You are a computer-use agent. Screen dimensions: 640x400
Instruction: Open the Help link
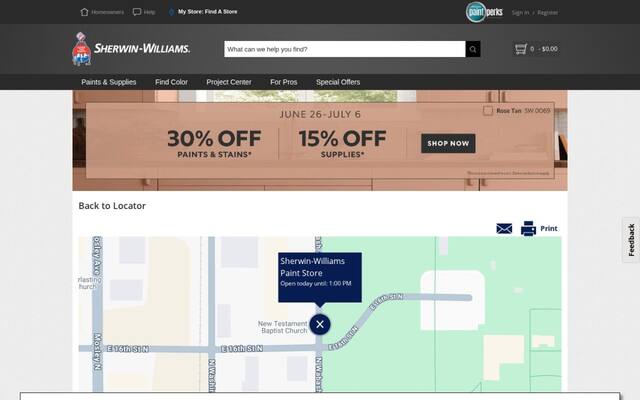click(x=149, y=12)
